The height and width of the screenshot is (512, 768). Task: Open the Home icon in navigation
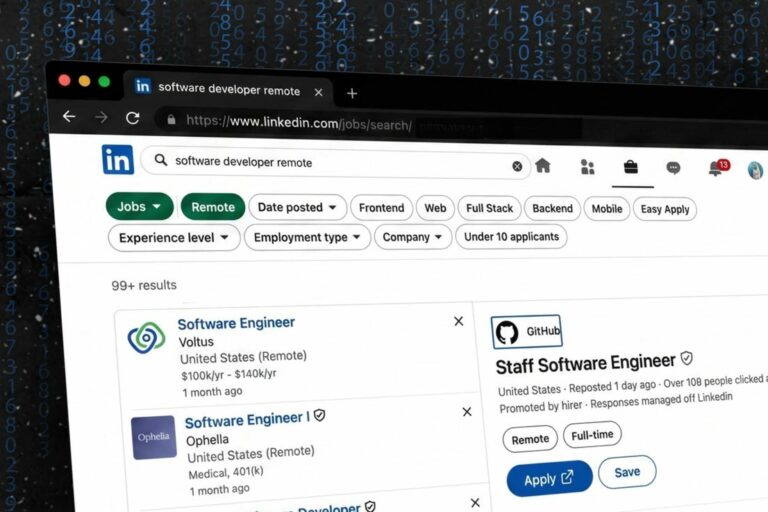[x=543, y=166]
